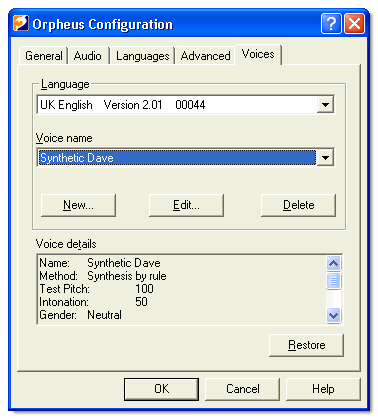The width and height of the screenshot is (378, 419).
Task: Click the 'Gender: Neutral' line
Action: pos(80,315)
